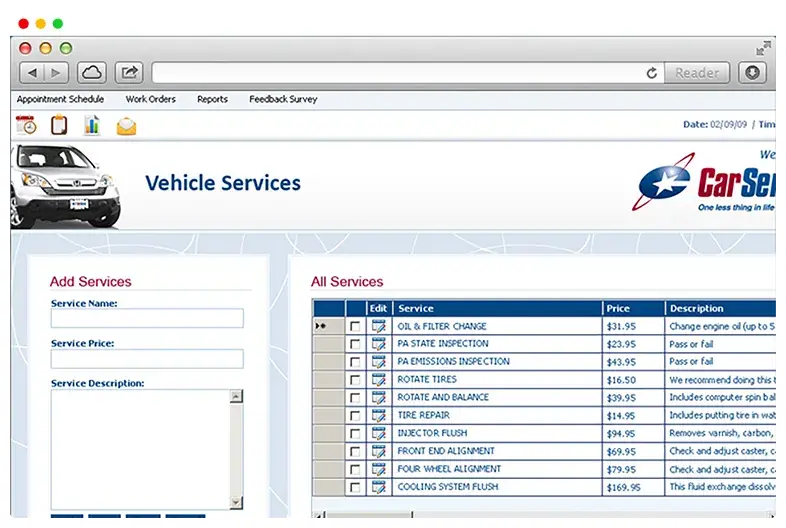
Task: Edit the FOUR WHEEL ALIGNMENT service
Action: 379,469
